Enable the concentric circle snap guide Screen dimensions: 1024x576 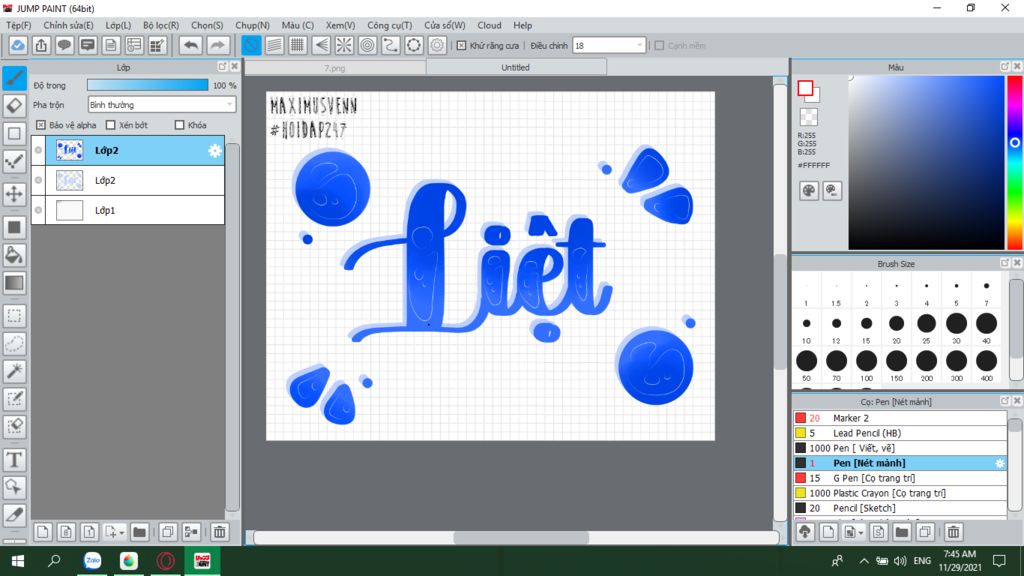368,46
